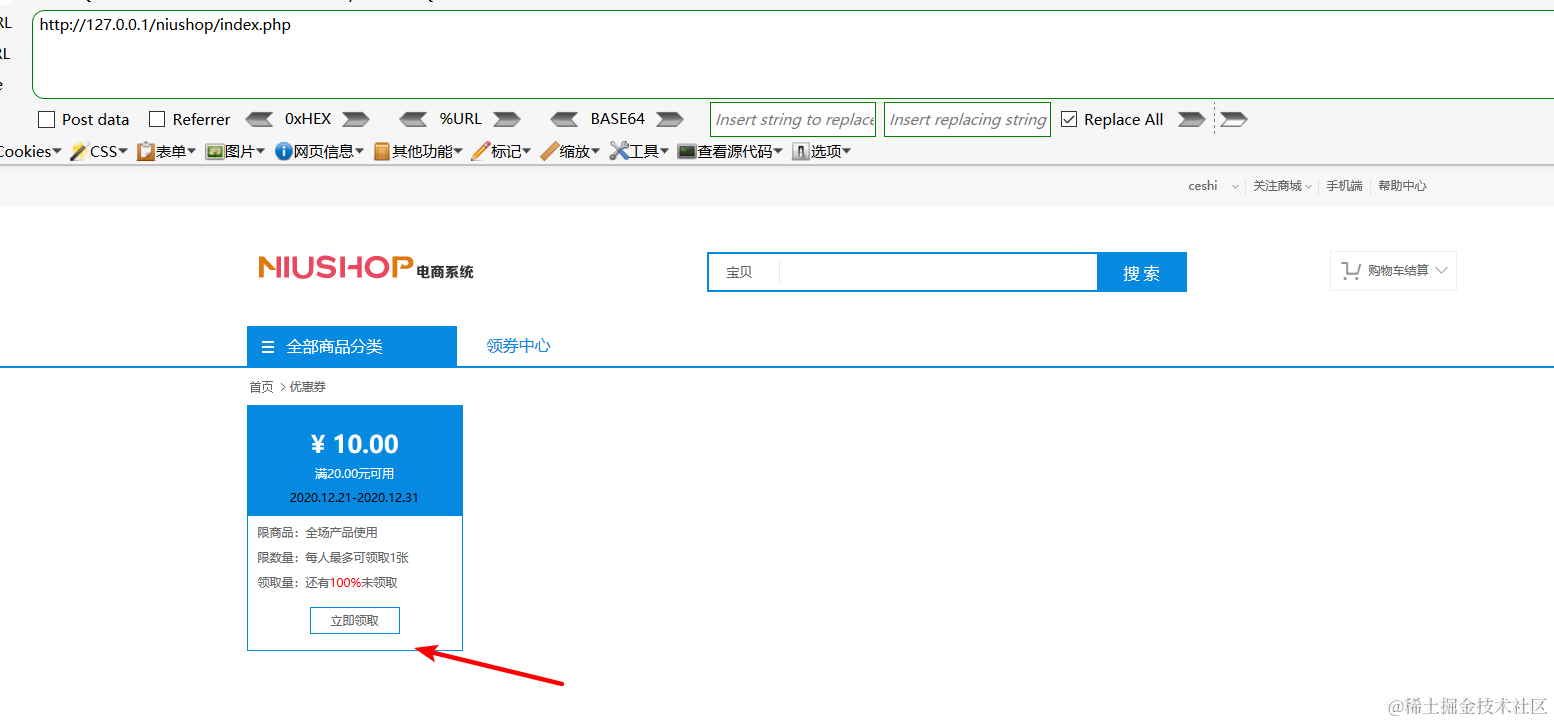1554x723 pixels.
Task: Click the 缩放 ruler icon
Action: (549, 151)
